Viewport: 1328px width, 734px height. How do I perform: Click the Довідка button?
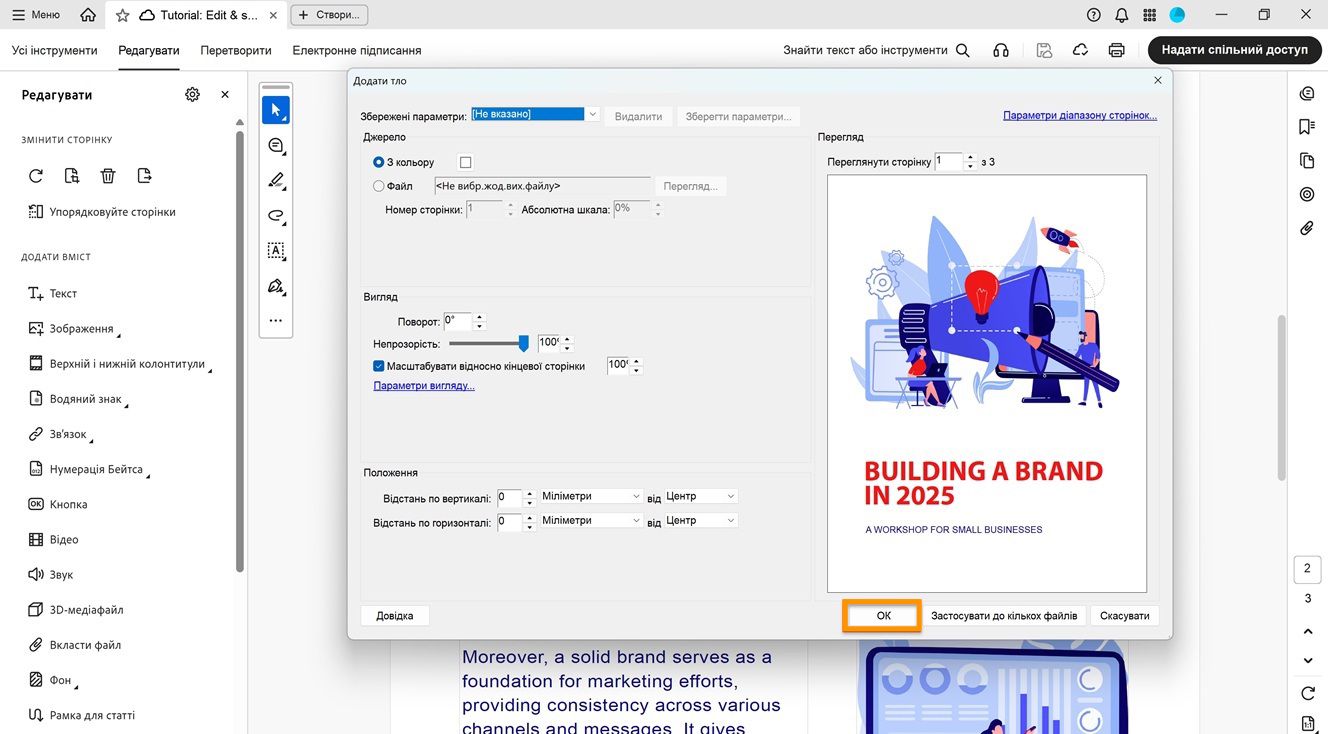(x=395, y=616)
